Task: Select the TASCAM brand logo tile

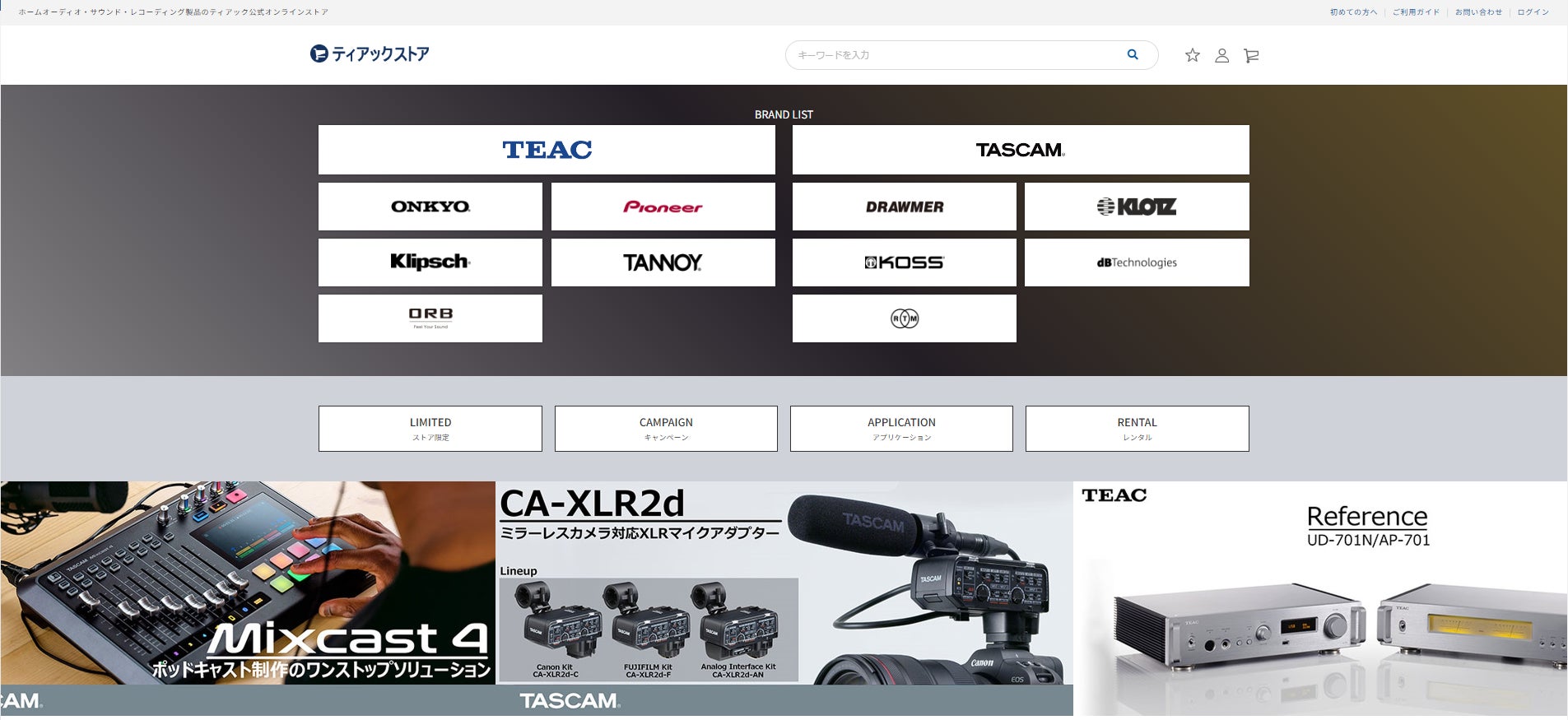Action: click(1021, 150)
